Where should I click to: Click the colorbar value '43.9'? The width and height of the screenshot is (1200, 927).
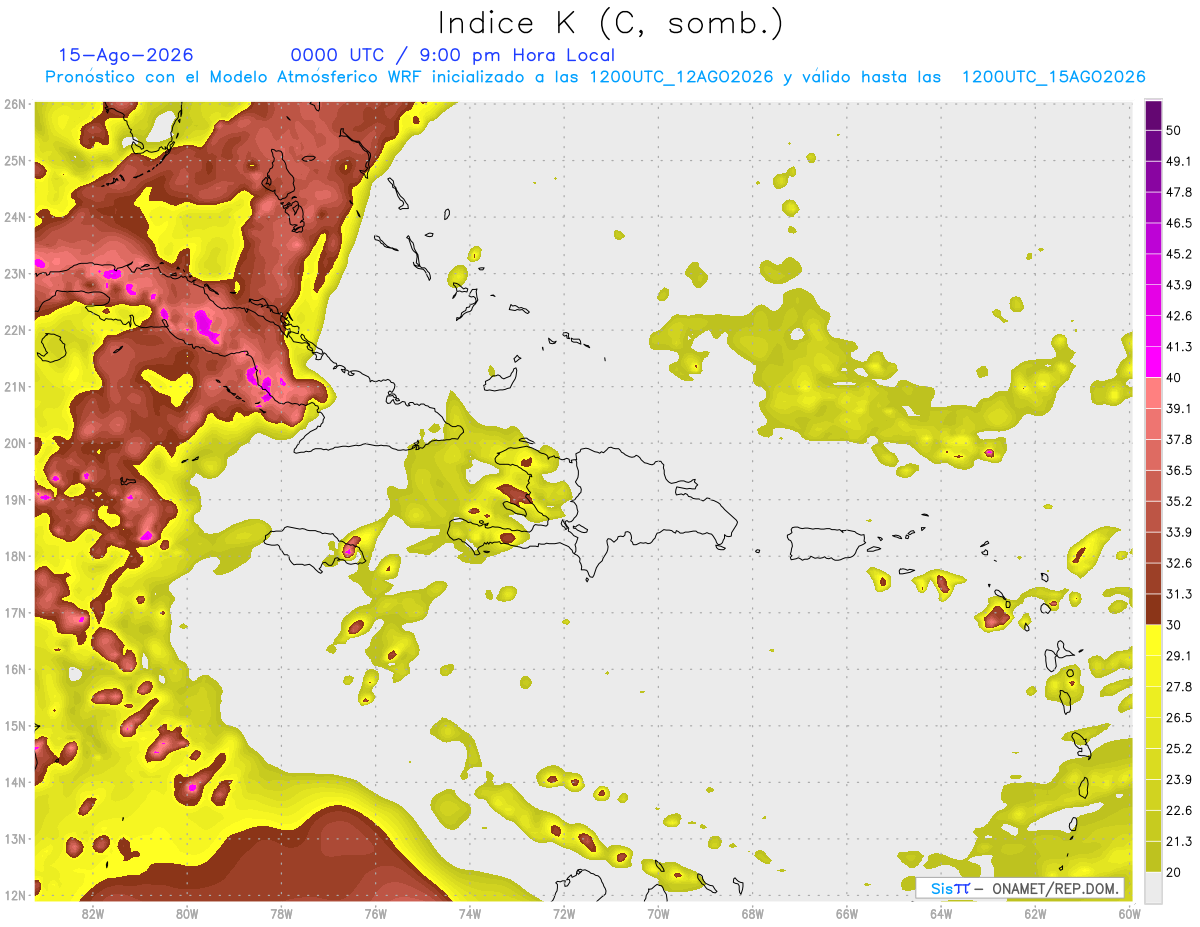(x=1179, y=285)
